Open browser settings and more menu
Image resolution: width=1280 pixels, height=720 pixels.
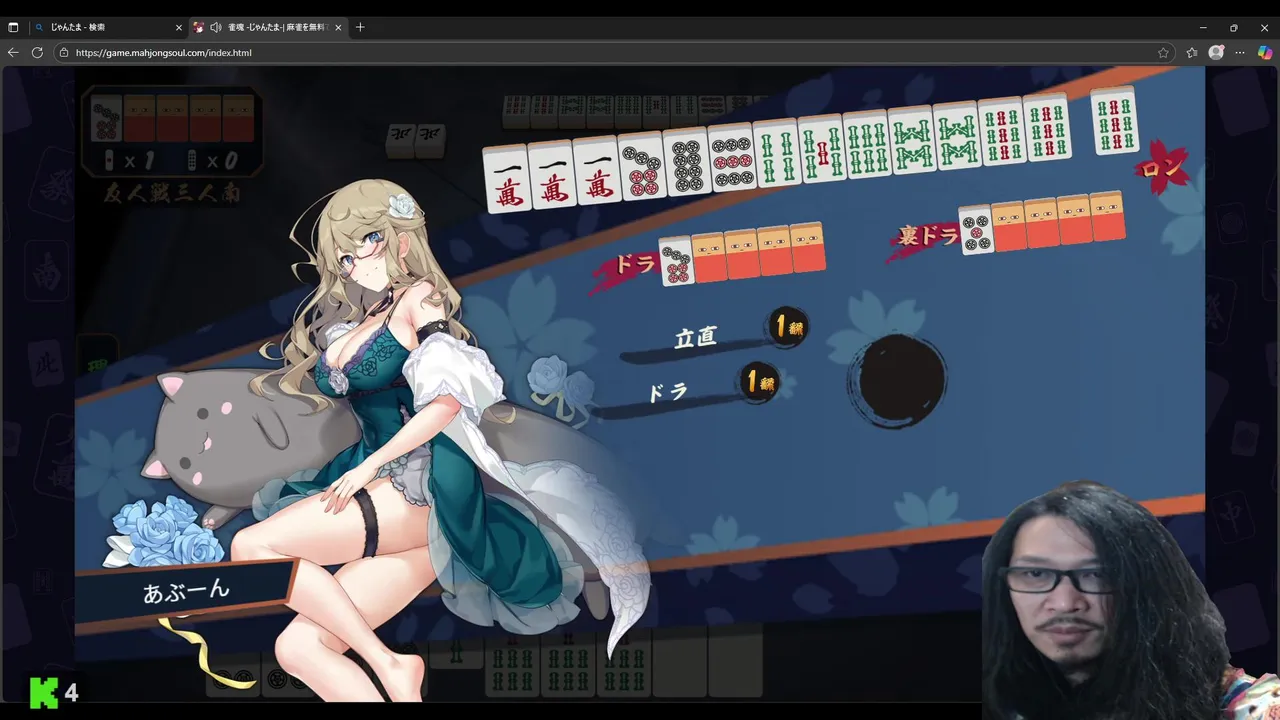[x=1240, y=52]
